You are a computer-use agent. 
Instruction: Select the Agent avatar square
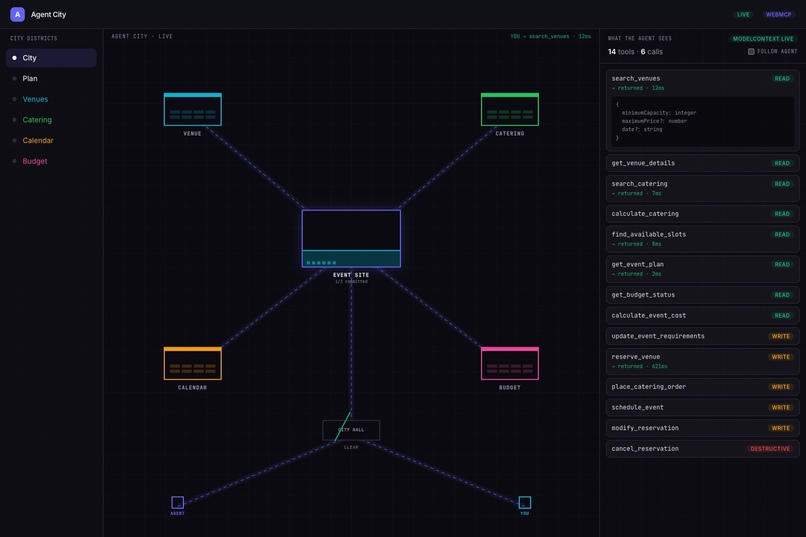point(178,502)
